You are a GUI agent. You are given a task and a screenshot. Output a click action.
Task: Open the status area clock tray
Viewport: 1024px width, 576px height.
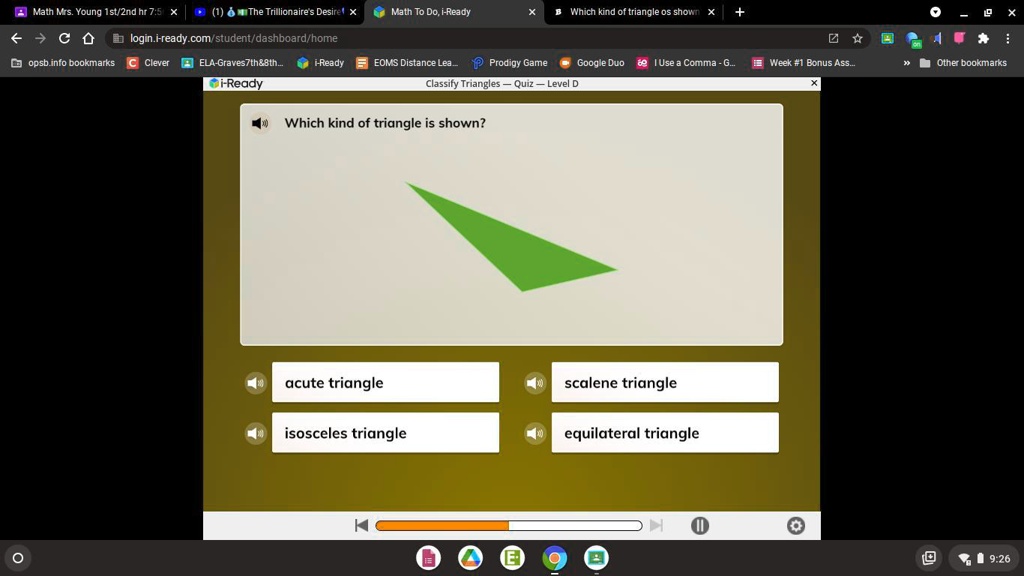tap(985, 558)
